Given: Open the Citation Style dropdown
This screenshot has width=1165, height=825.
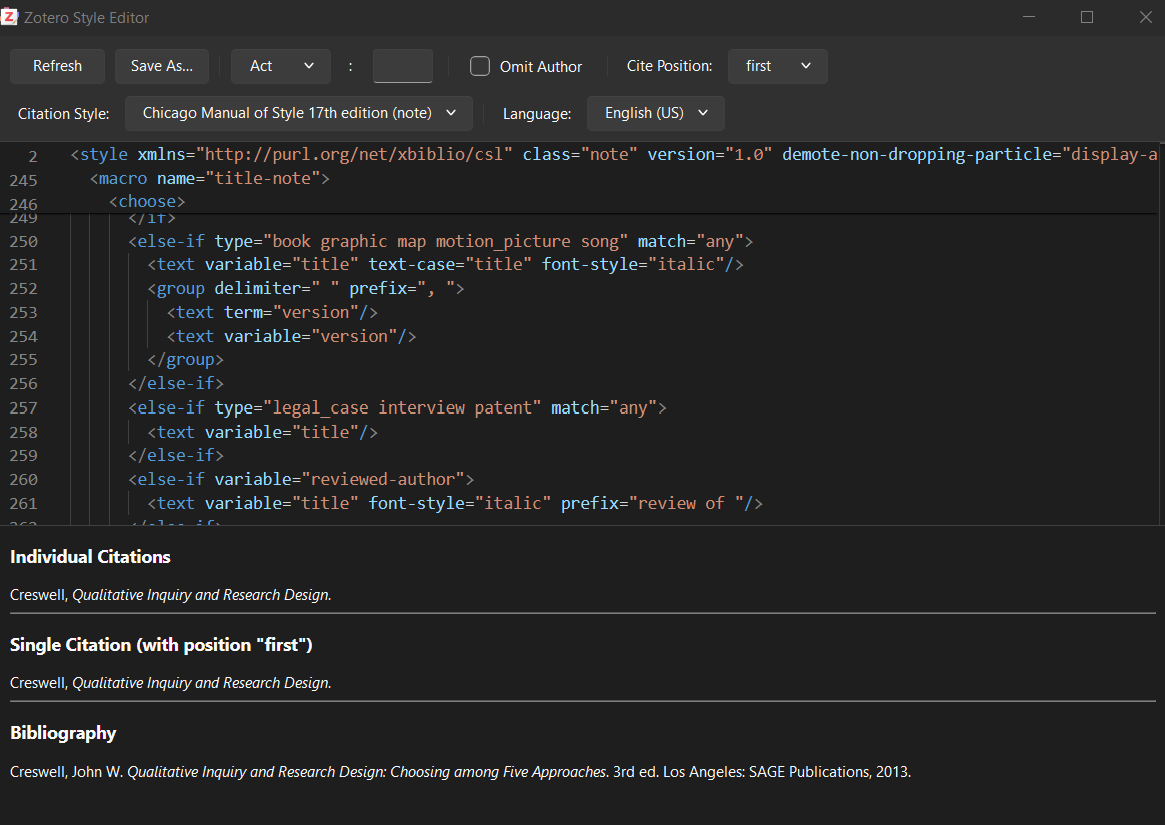Looking at the screenshot, I should click(x=299, y=113).
